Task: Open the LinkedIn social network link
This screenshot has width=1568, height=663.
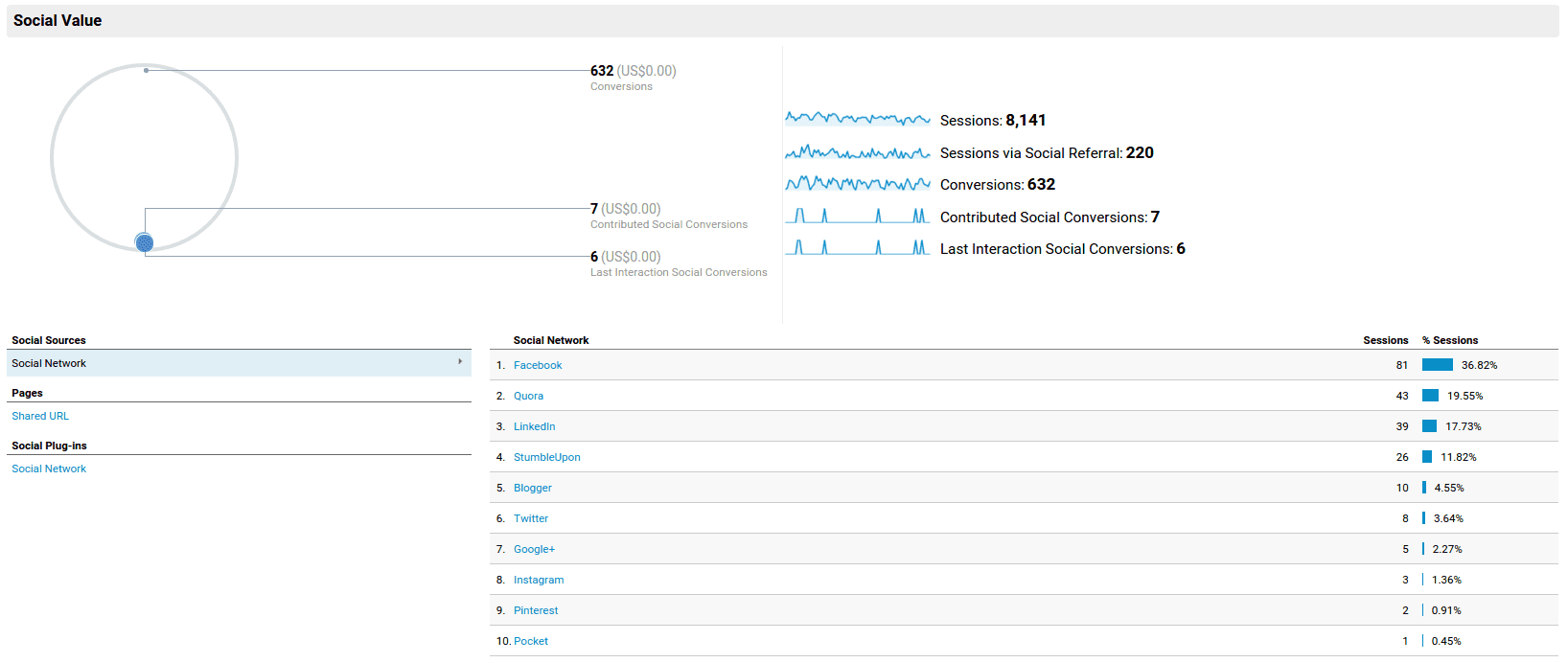Action: (x=534, y=426)
